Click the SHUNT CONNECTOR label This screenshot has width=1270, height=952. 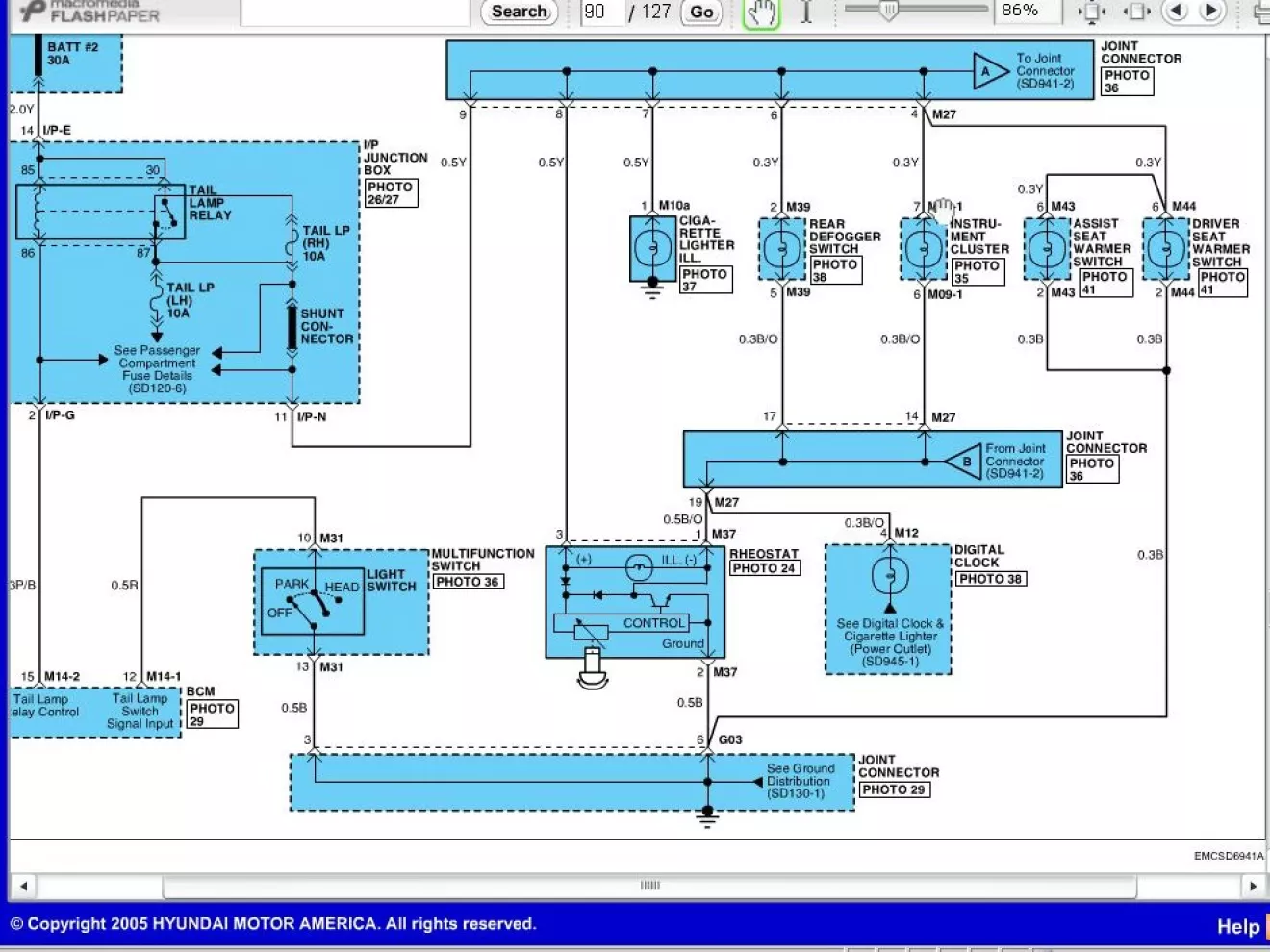point(327,326)
